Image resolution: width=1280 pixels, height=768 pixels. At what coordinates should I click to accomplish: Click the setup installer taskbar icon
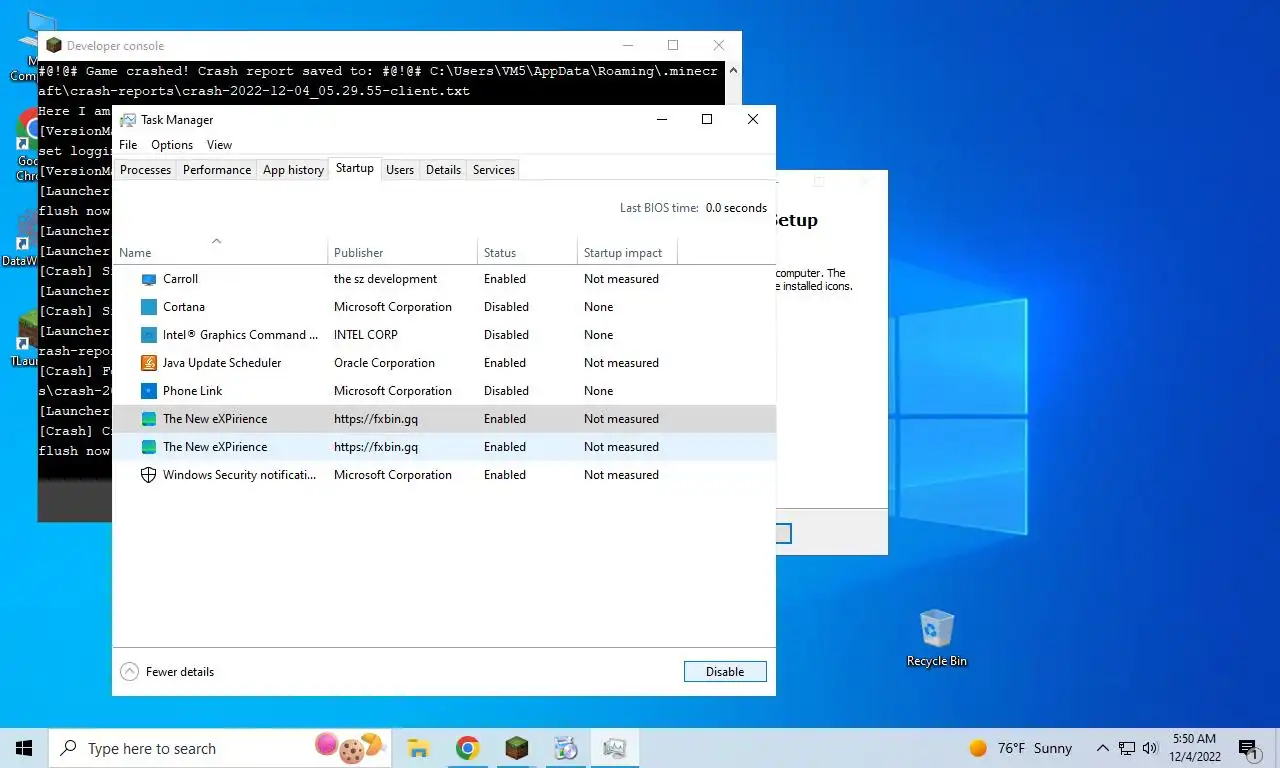(x=565, y=748)
